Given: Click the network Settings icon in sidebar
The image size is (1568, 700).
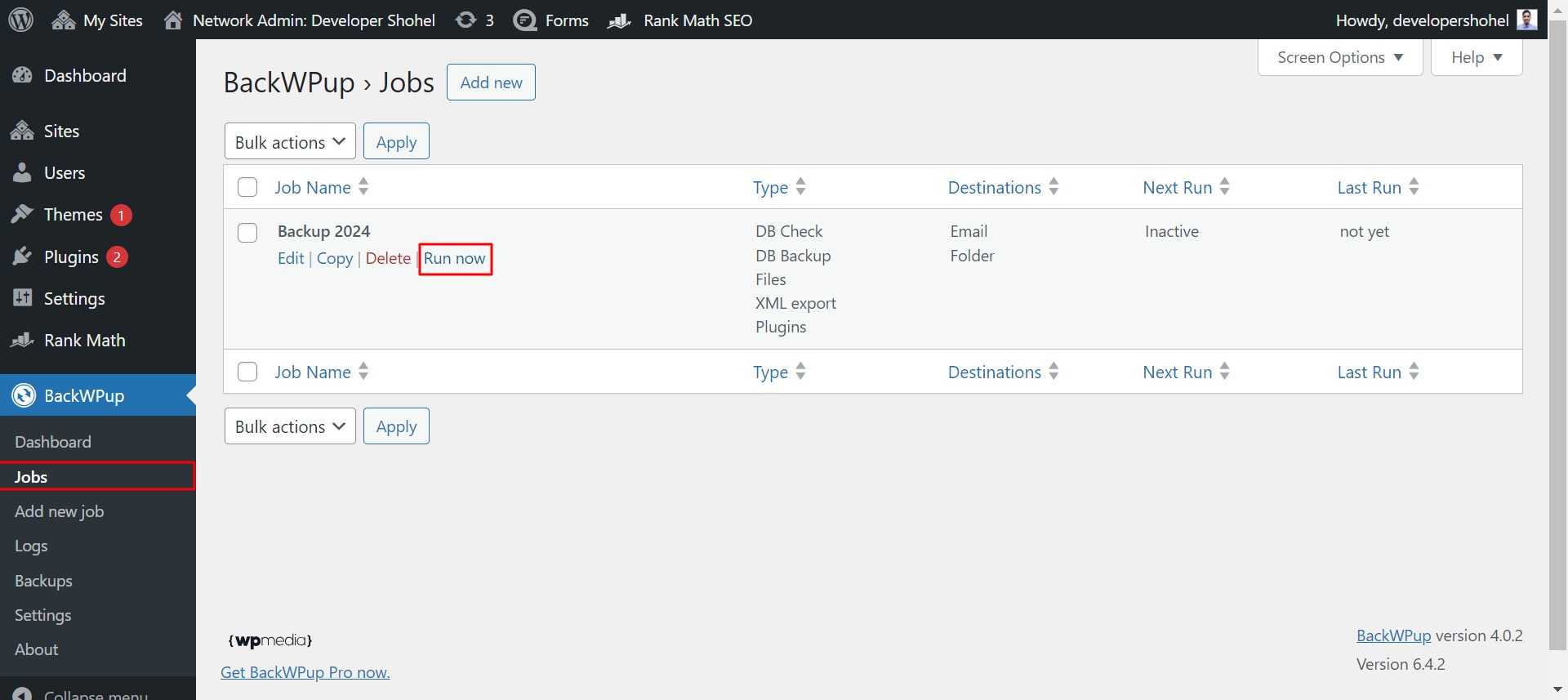Looking at the screenshot, I should (x=23, y=298).
